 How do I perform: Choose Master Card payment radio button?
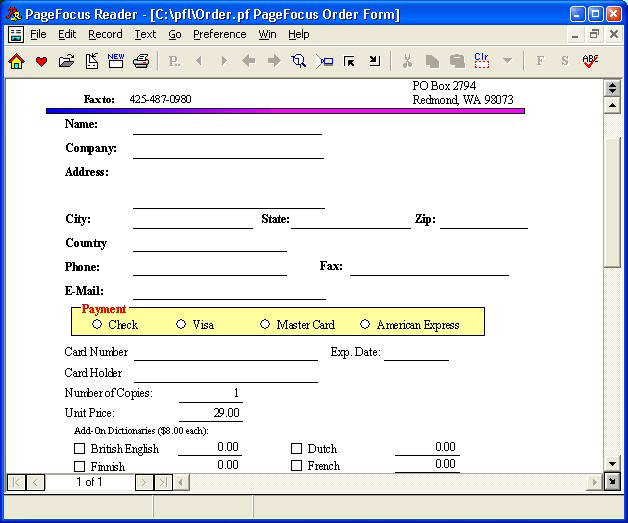pos(265,324)
